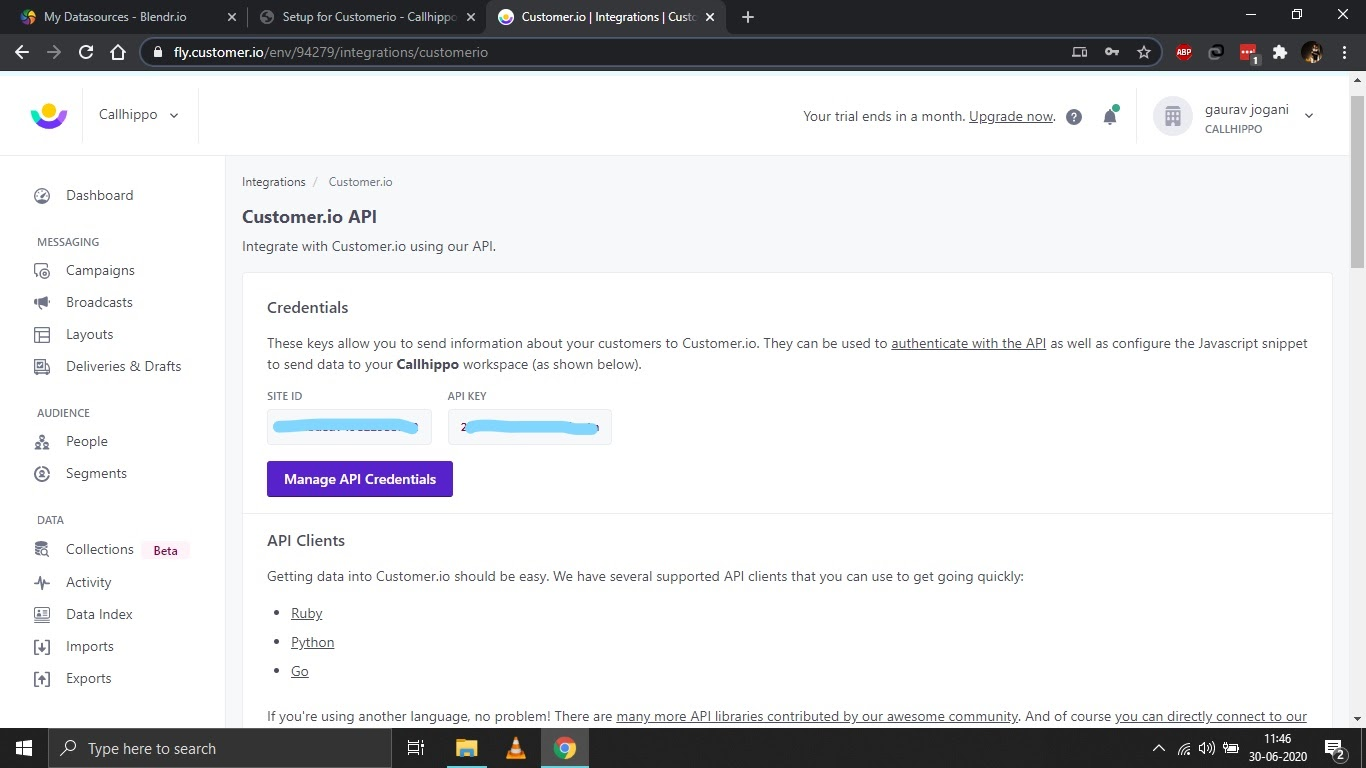Open Exports in the sidebar
This screenshot has height=768, width=1366.
coord(88,679)
